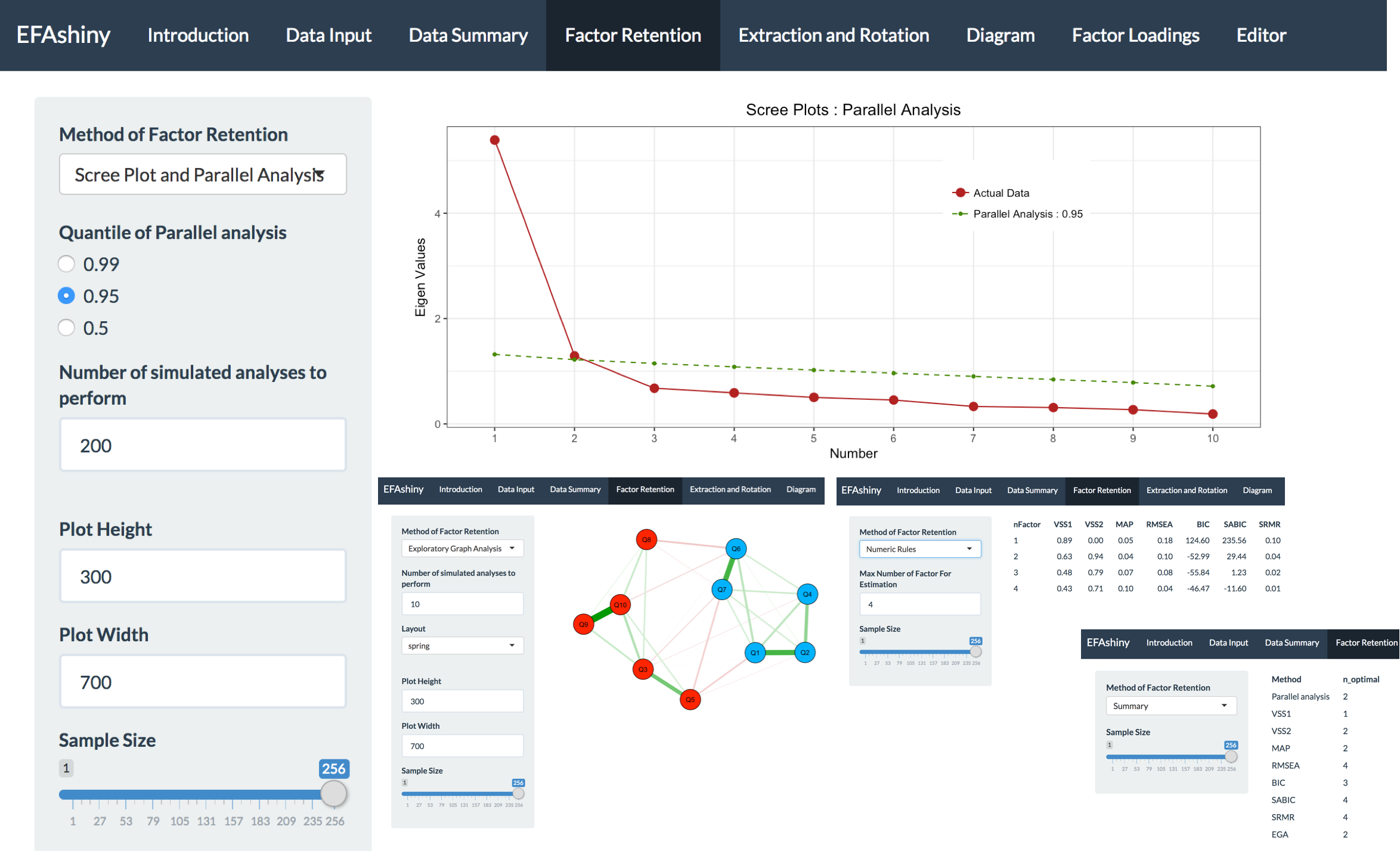The width and height of the screenshot is (1400, 857).
Task: Click the first red eigenvalue point on scree plot
Action: (494, 140)
